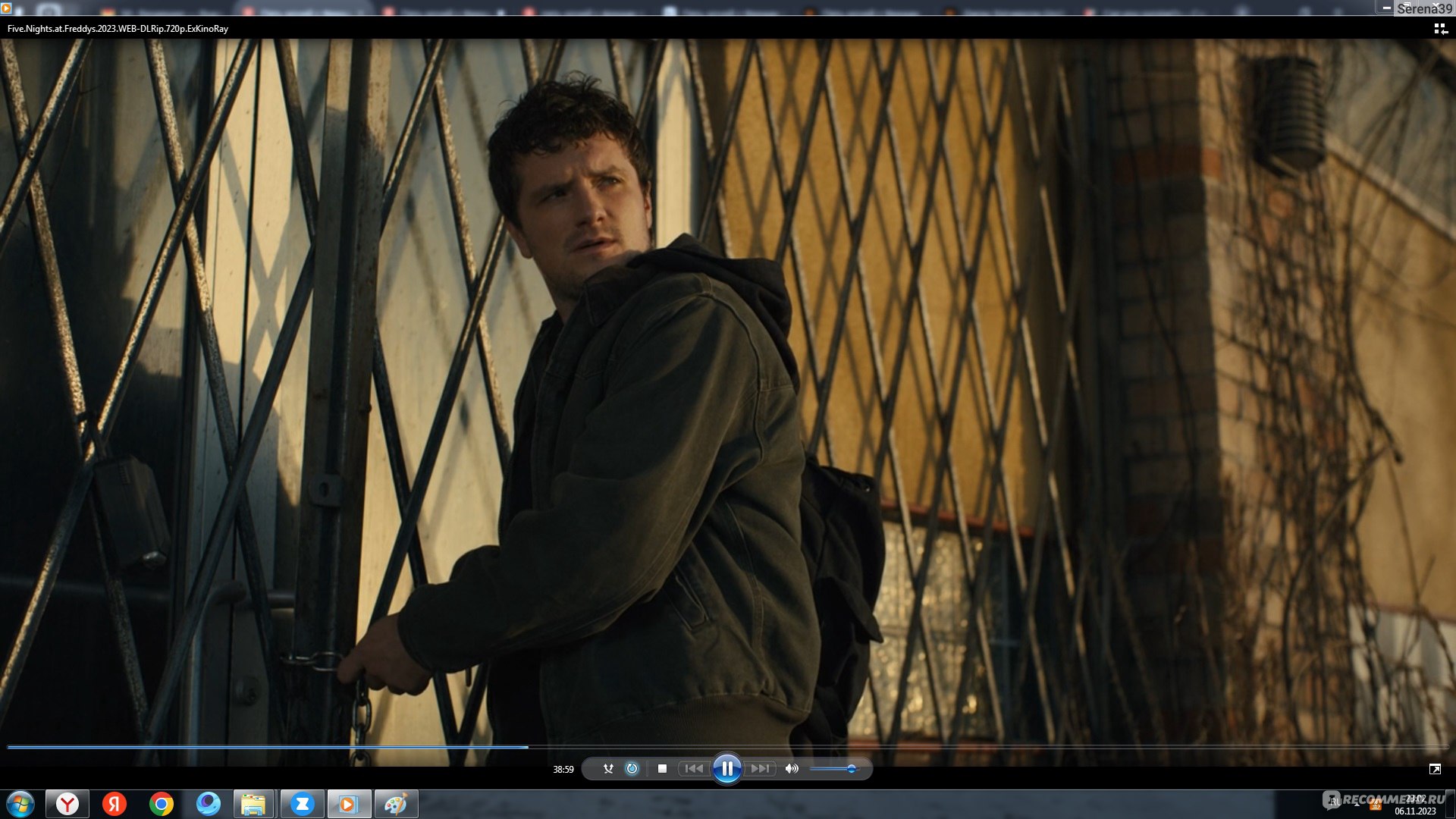This screenshot has width=1456, height=819.
Task: Turn off repeat mode
Action: point(632,769)
